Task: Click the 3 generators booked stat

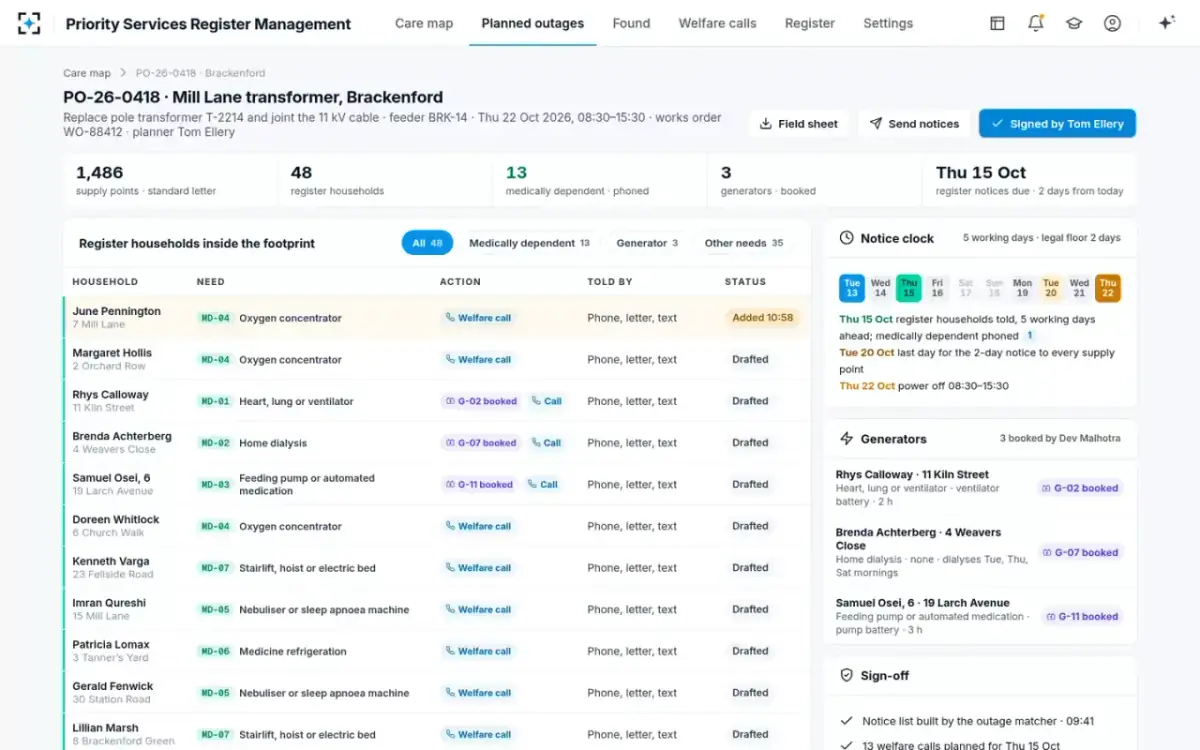Action: tap(814, 180)
